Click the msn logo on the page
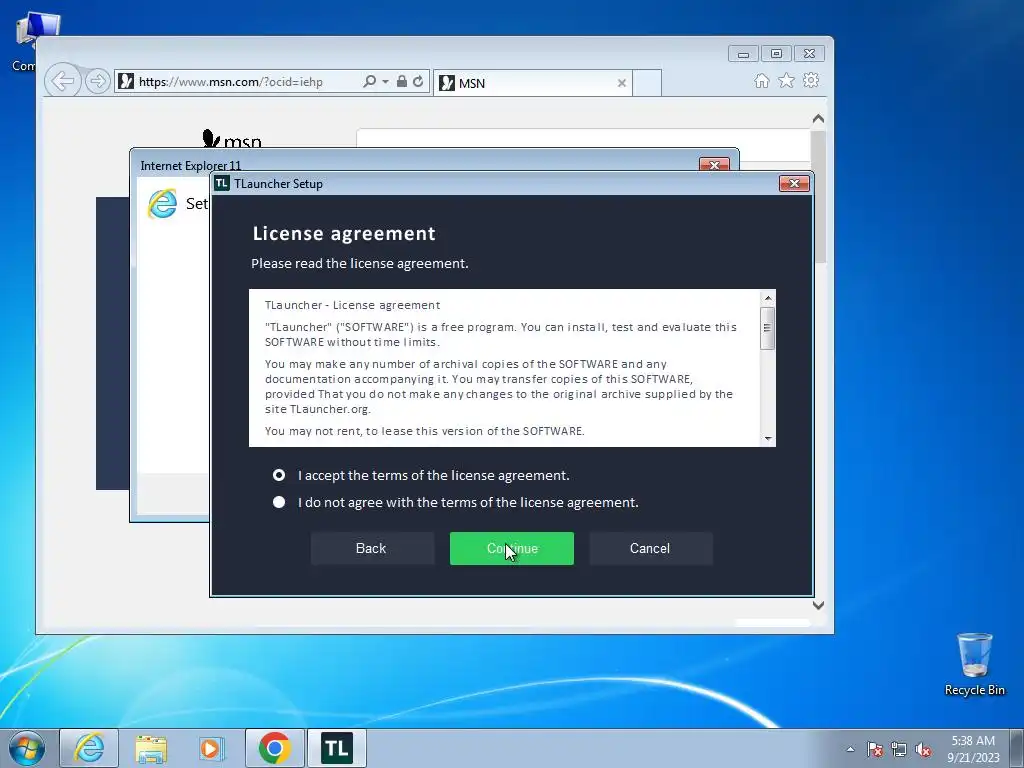 [232, 139]
